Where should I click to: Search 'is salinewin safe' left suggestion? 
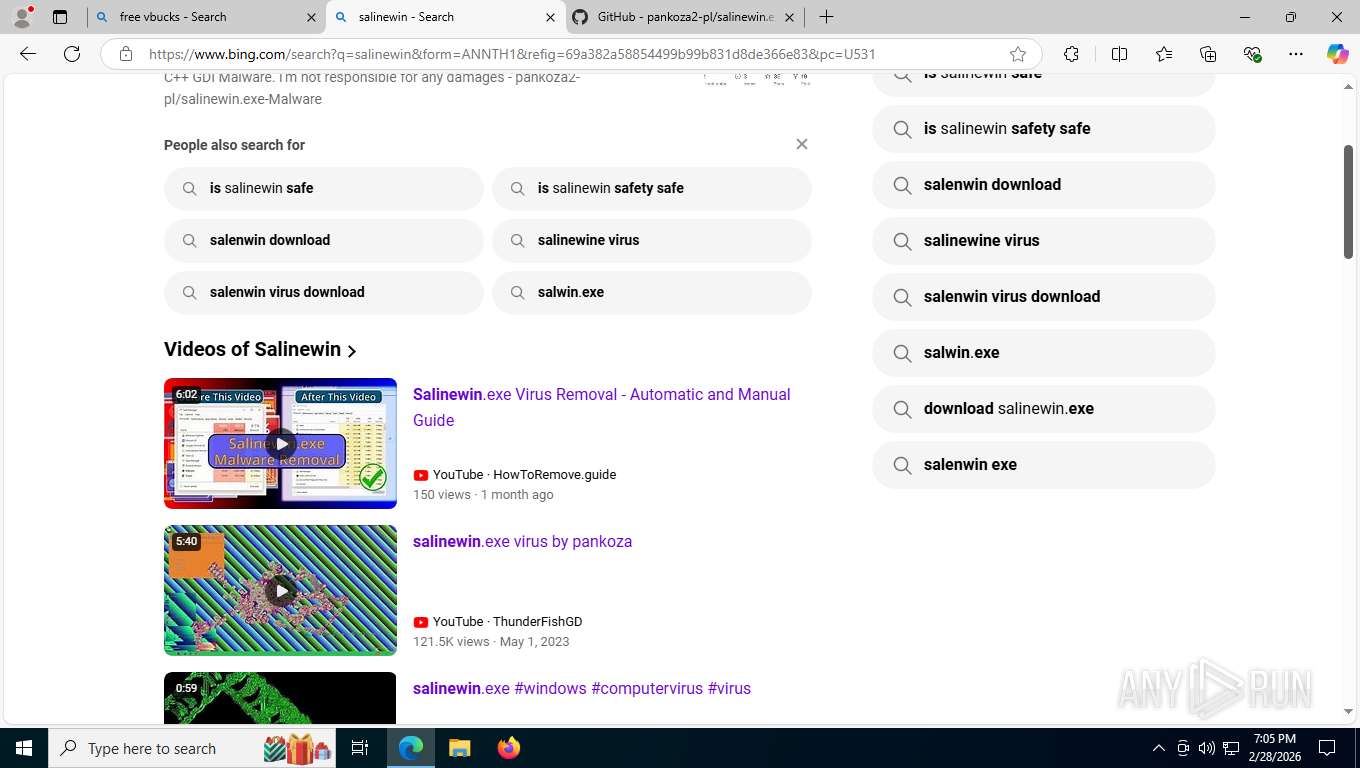point(323,188)
